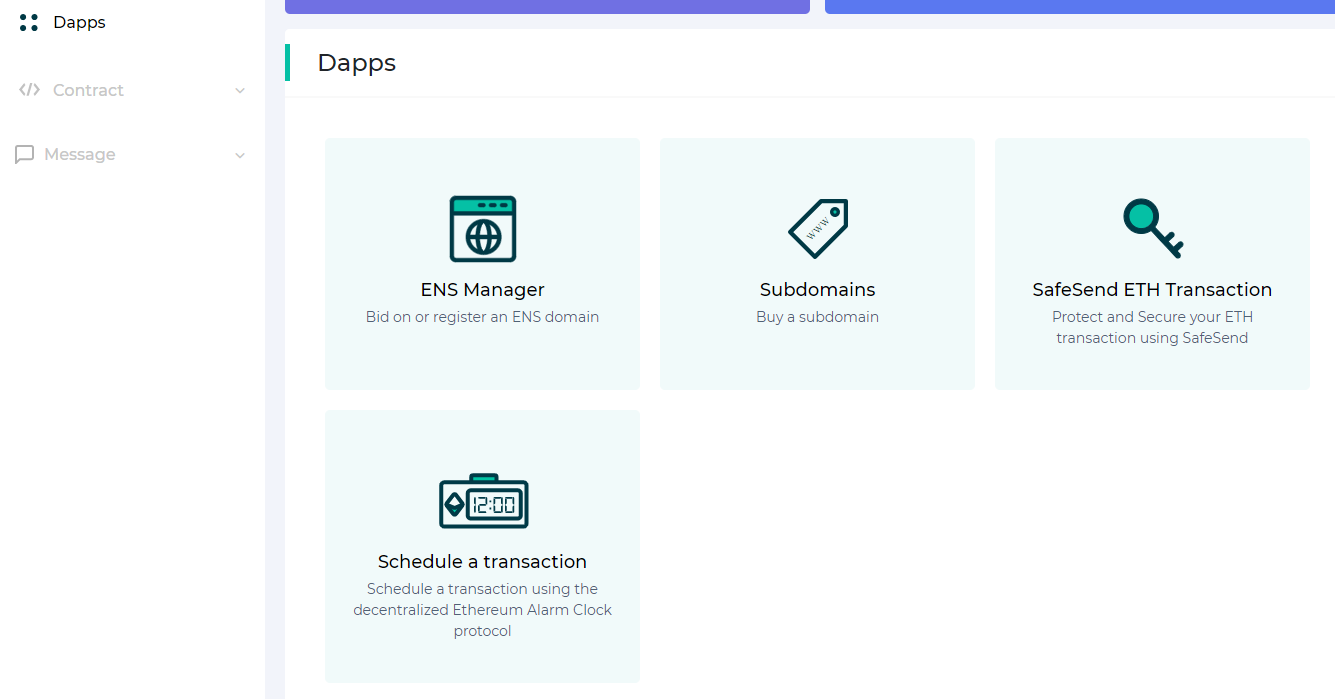The image size is (1335, 699).
Task: Click the SafeSend key icon
Action: (x=1153, y=229)
